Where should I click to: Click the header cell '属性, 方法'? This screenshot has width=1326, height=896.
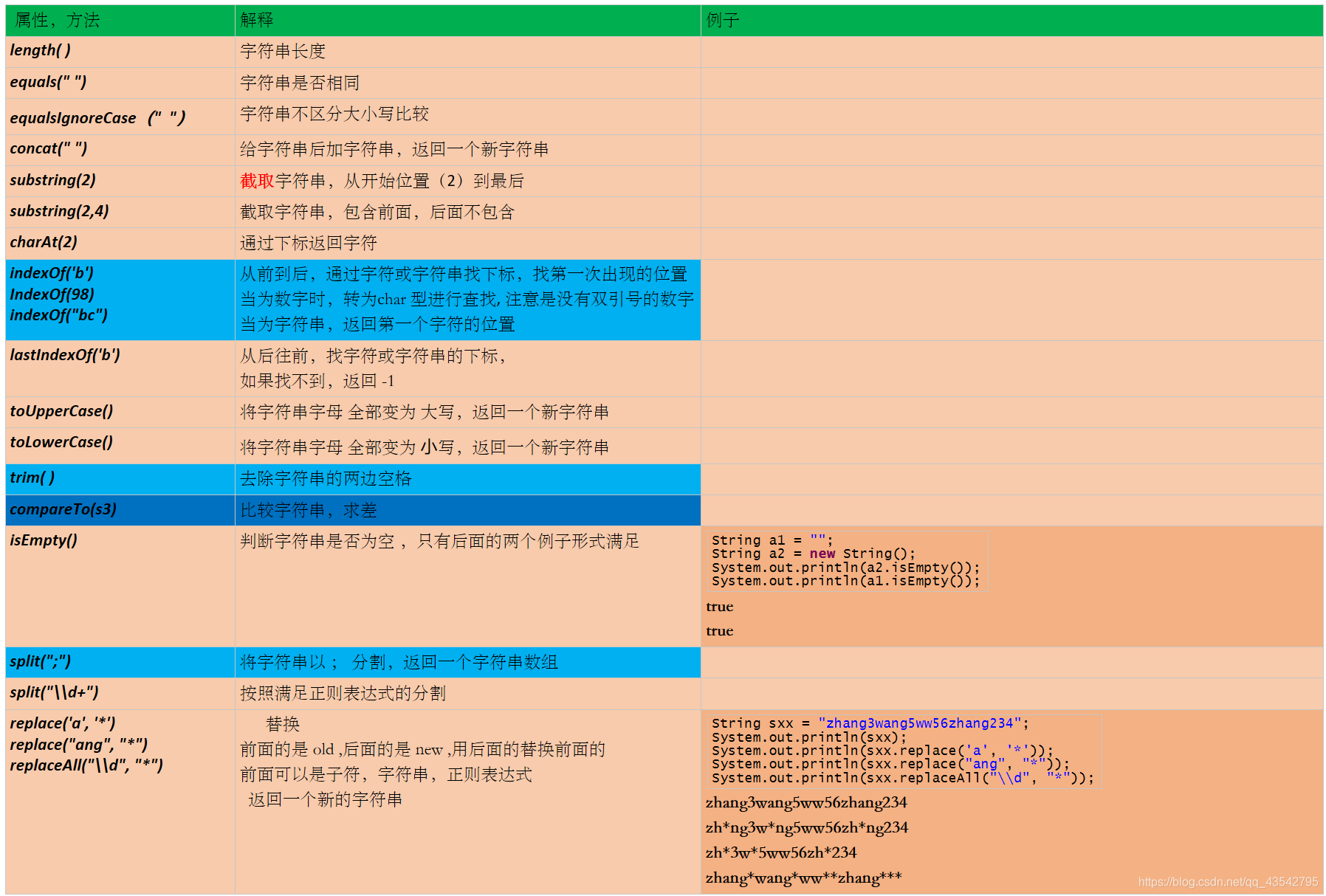point(120,21)
